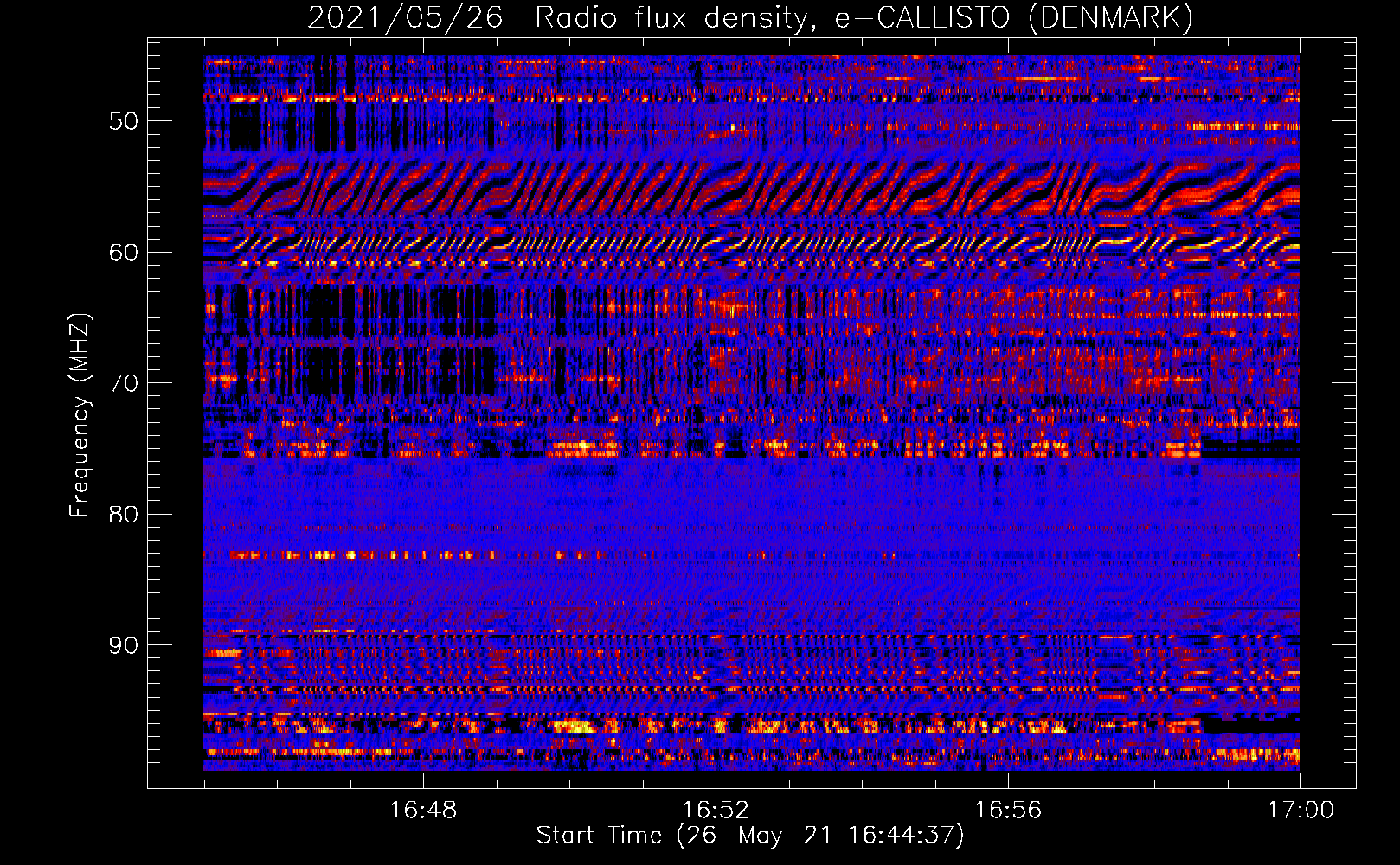Select the 'Frequency (MHZ)' axis label
The image size is (1400, 865).
pos(79,415)
